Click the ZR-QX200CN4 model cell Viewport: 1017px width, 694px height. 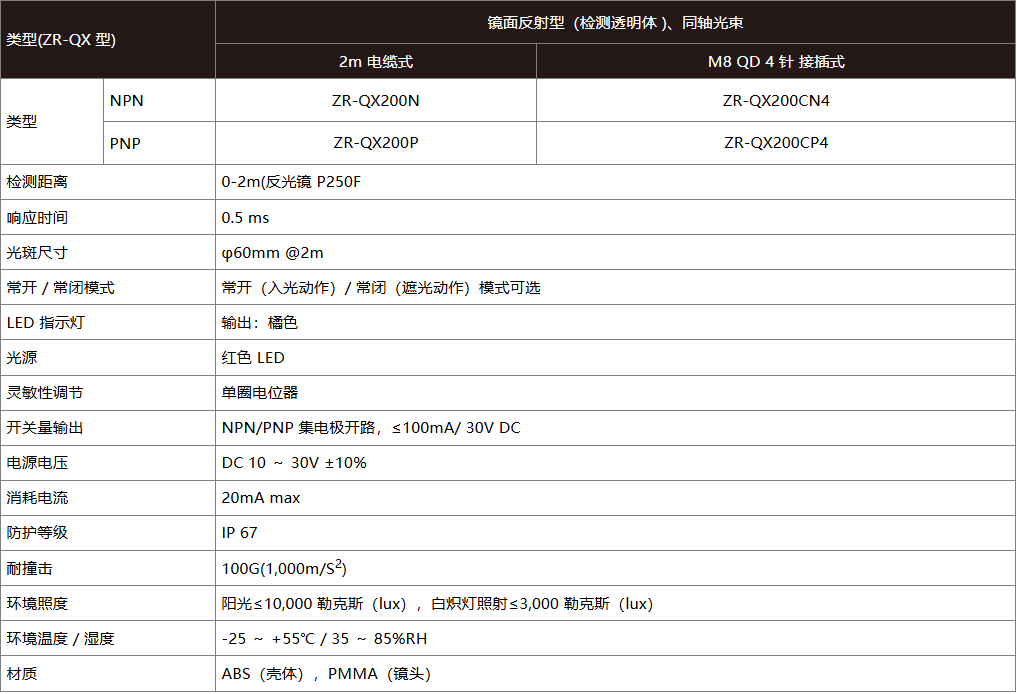click(776, 100)
